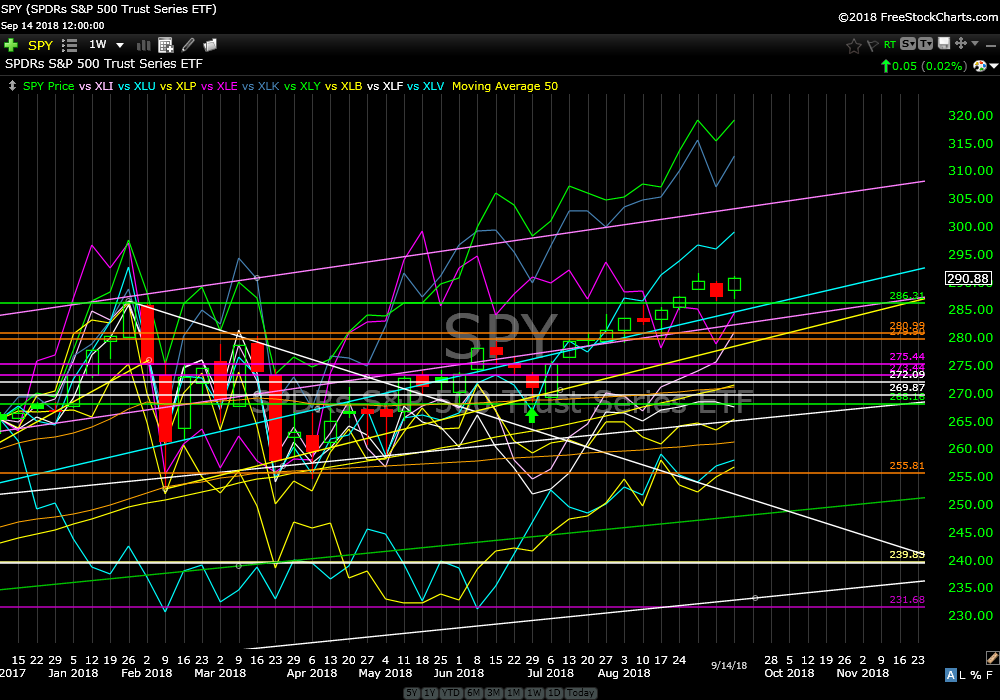Toggle RT real-time data indicator
Viewport: 1000px width, 700px height.
coord(889,45)
